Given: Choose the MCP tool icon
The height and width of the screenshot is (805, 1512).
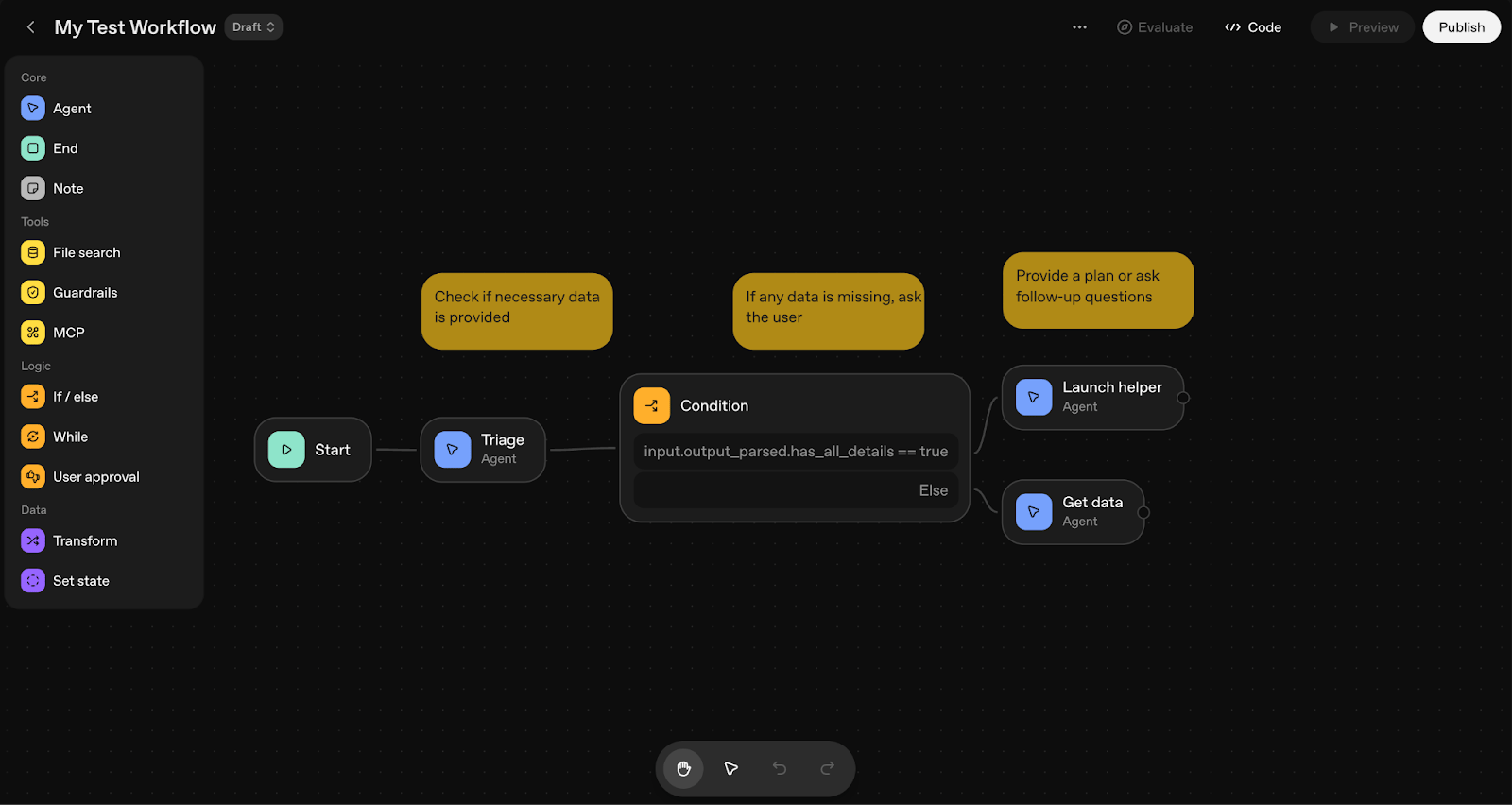Looking at the screenshot, I should 33,333.
